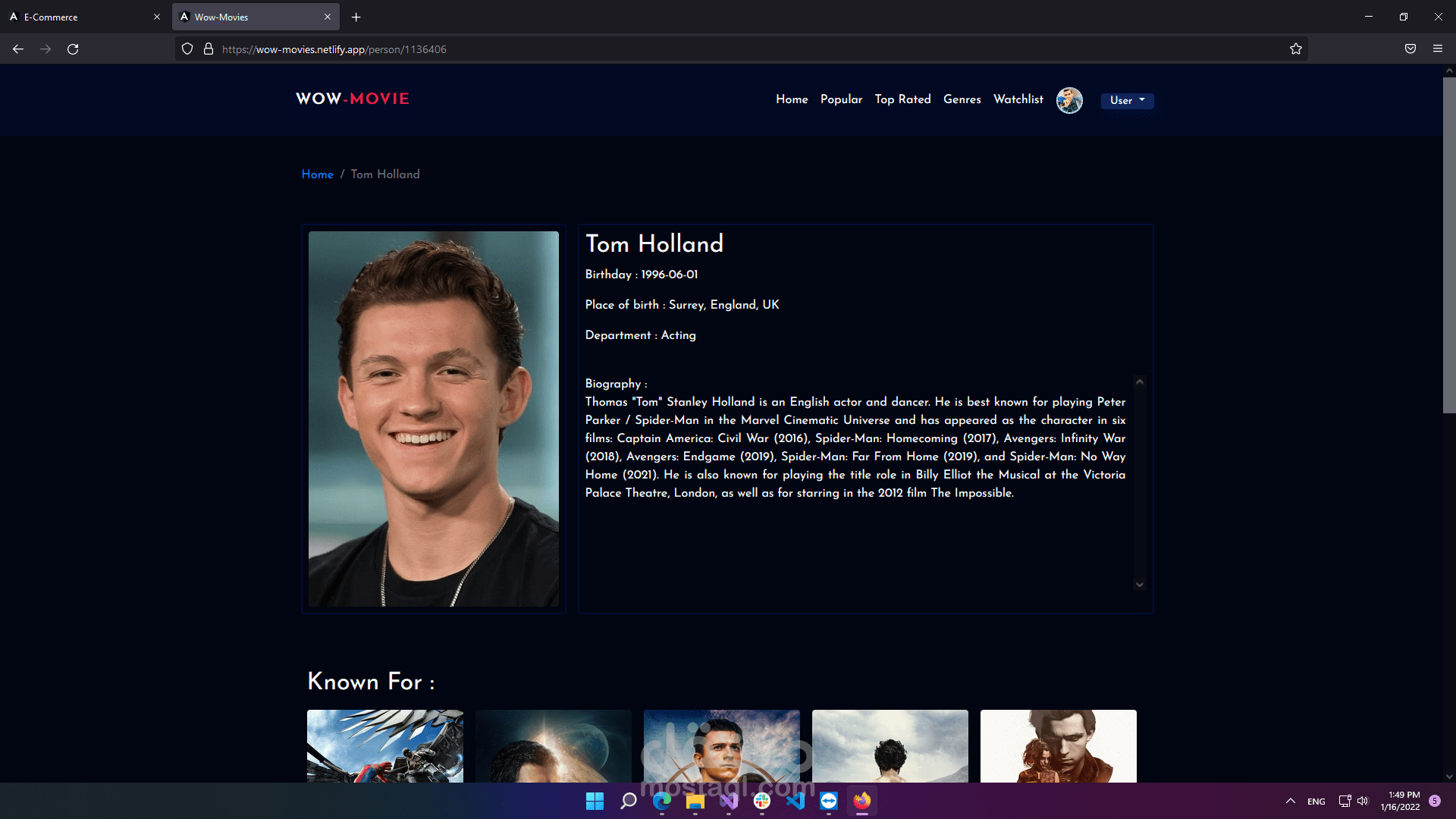Click the Save to Pocket icon
This screenshot has height=819, width=1456.
coord(1410,49)
